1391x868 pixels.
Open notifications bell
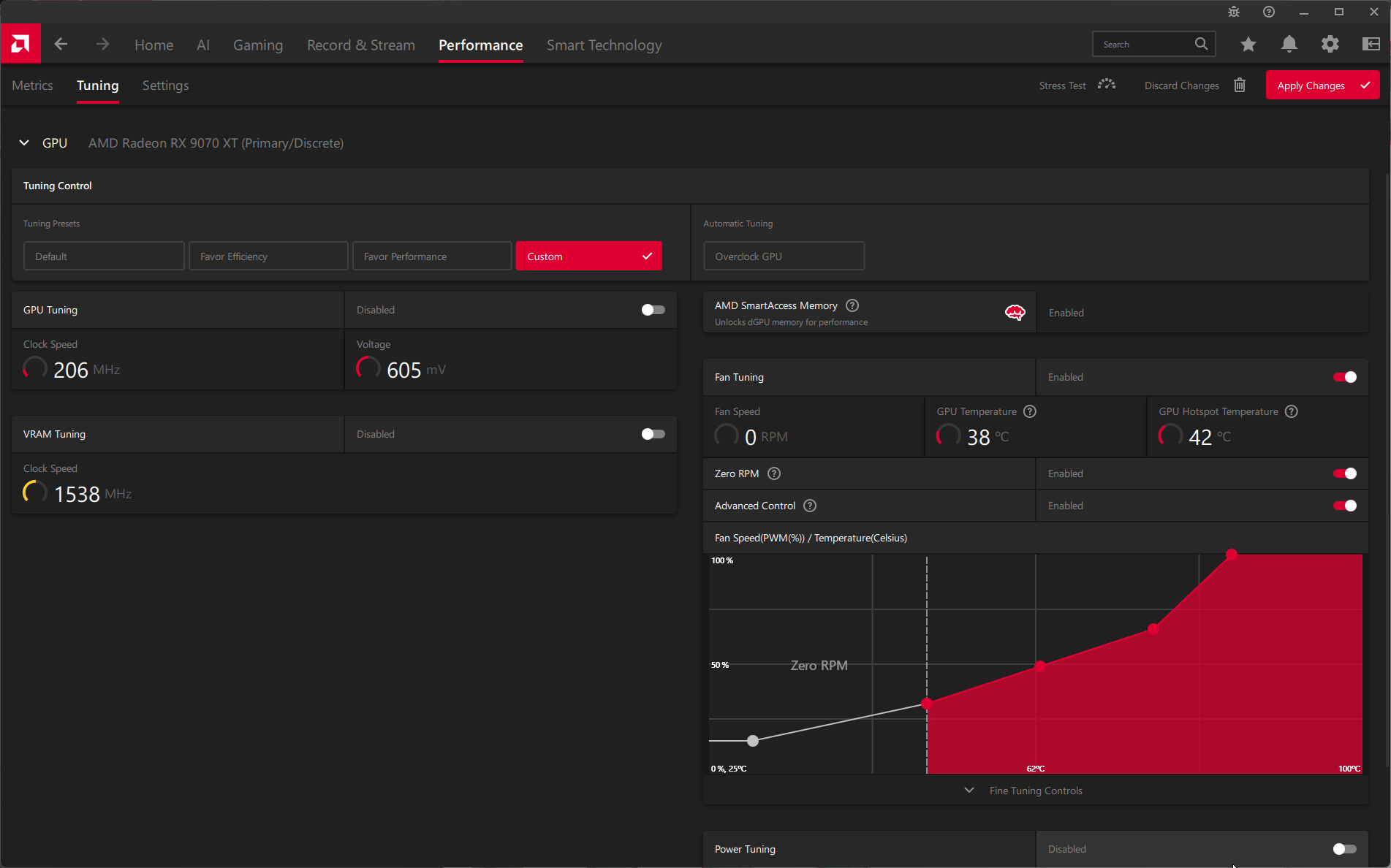click(1289, 45)
